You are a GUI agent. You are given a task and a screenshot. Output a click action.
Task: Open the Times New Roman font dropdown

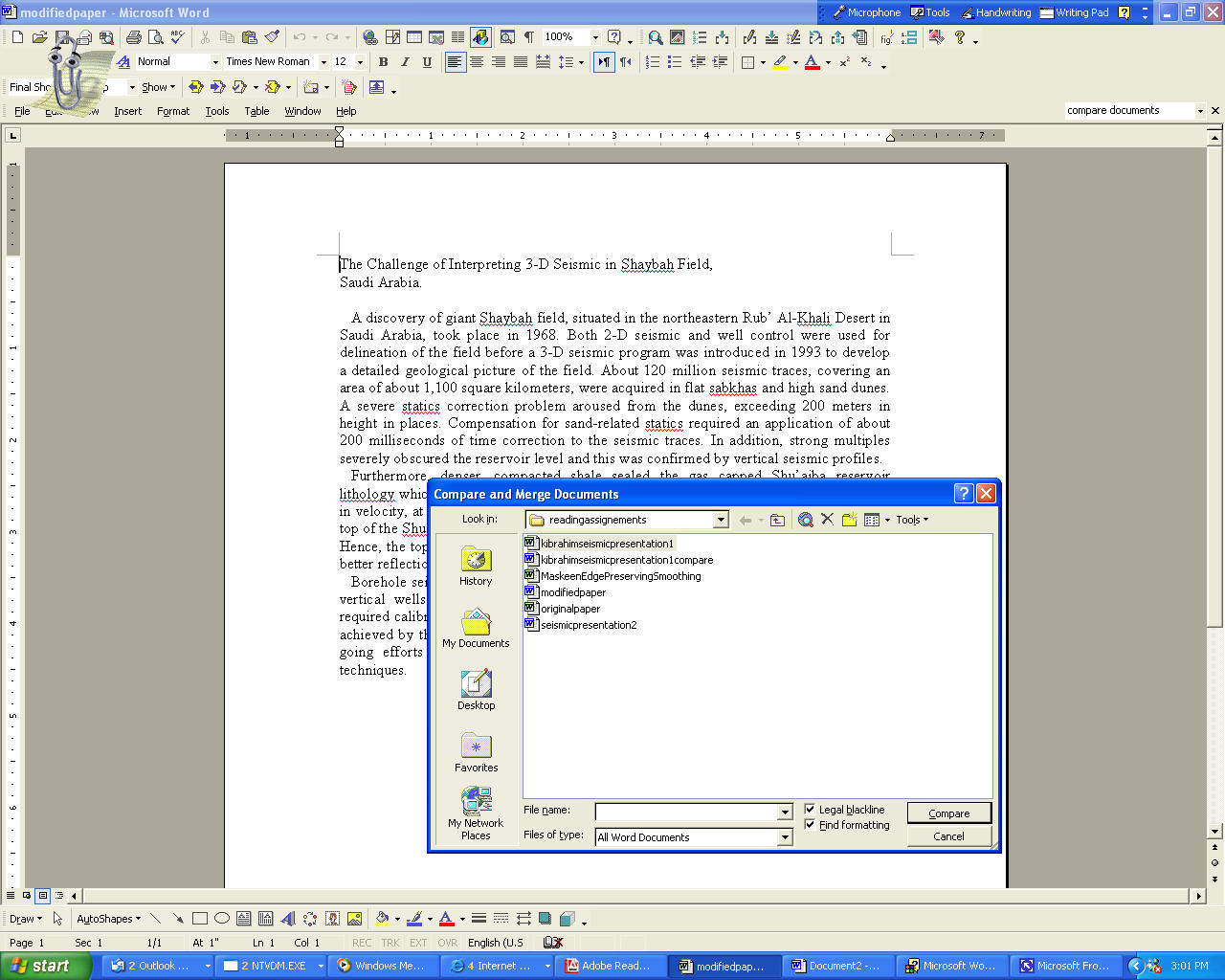point(323,62)
